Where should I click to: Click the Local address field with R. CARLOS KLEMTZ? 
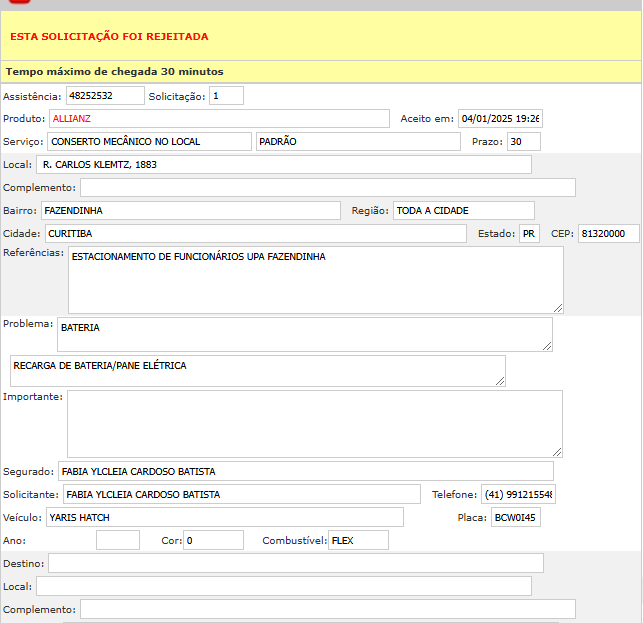coord(284,165)
